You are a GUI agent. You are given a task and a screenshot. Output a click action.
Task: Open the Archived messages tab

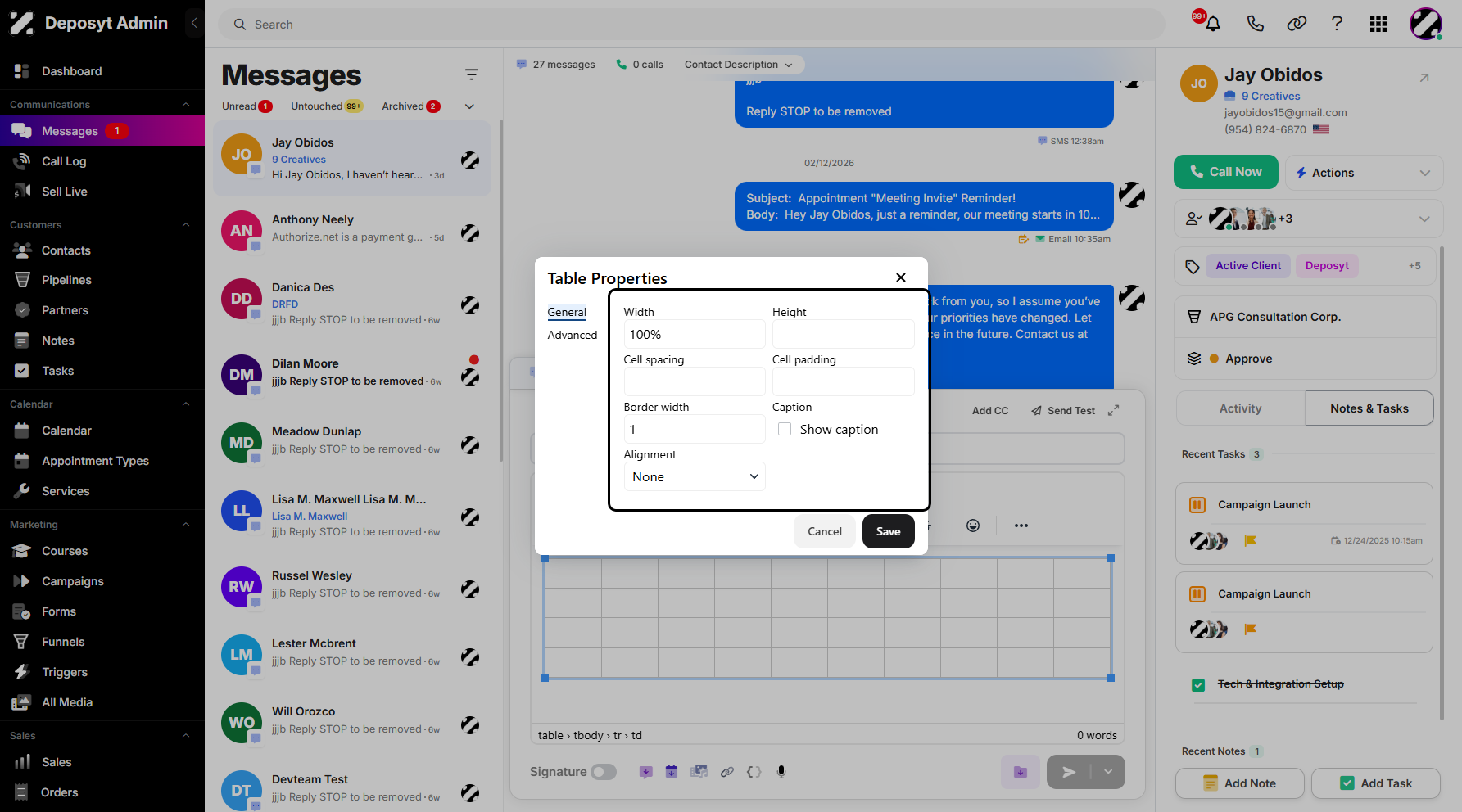pyautogui.click(x=410, y=106)
